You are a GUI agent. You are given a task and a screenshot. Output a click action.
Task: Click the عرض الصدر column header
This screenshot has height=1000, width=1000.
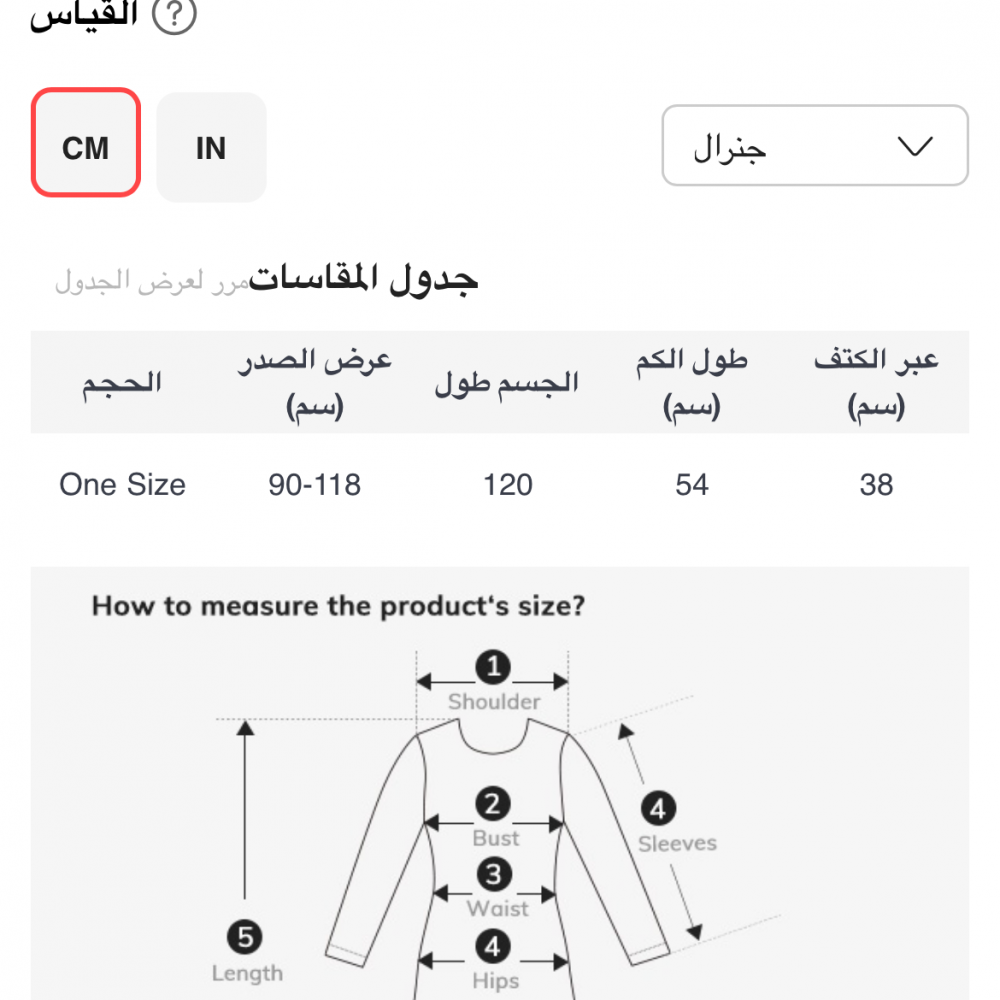coord(314,383)
